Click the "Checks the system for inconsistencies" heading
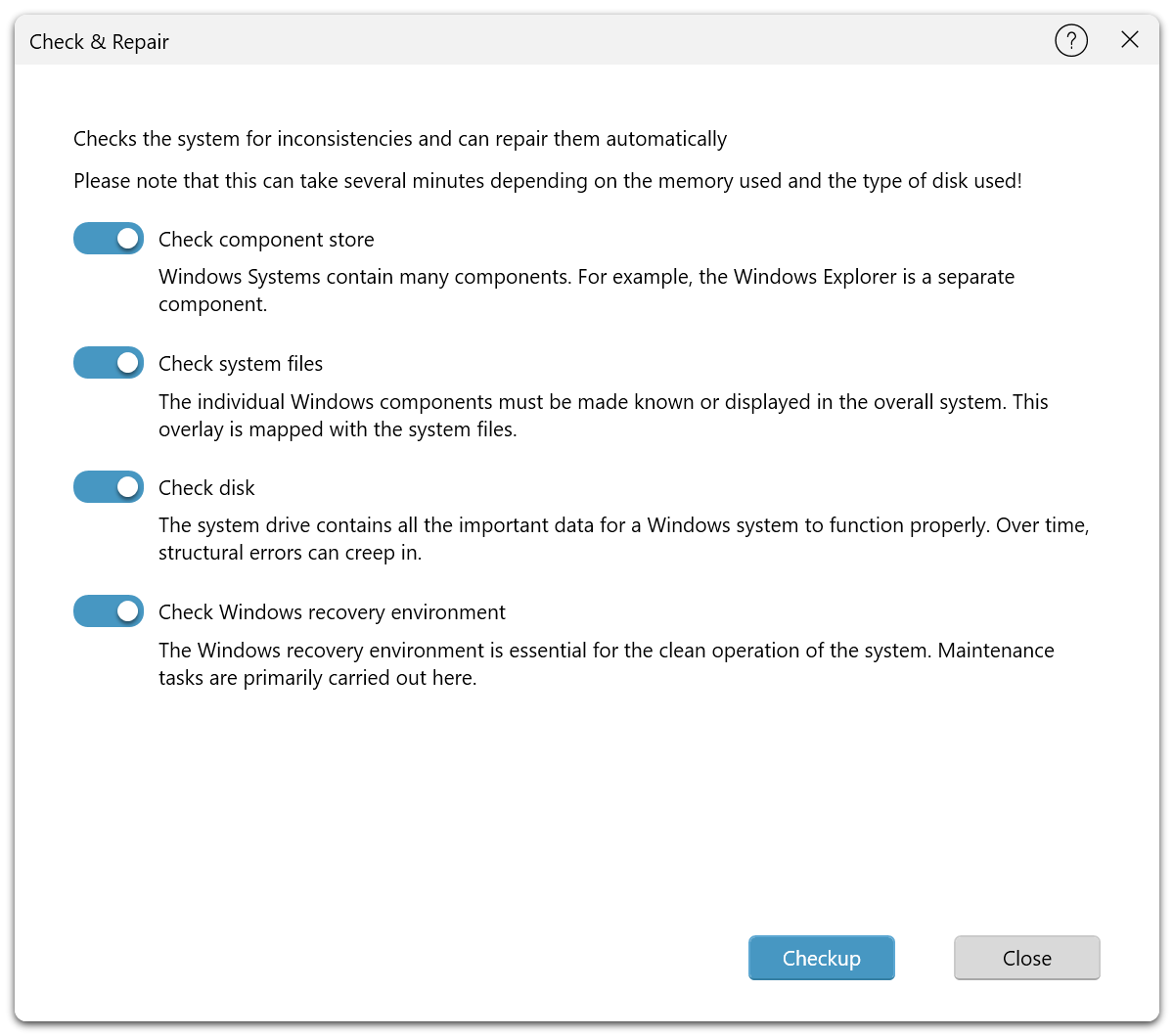This screenshot has height=1036, width=1174. tap(400, 139)
